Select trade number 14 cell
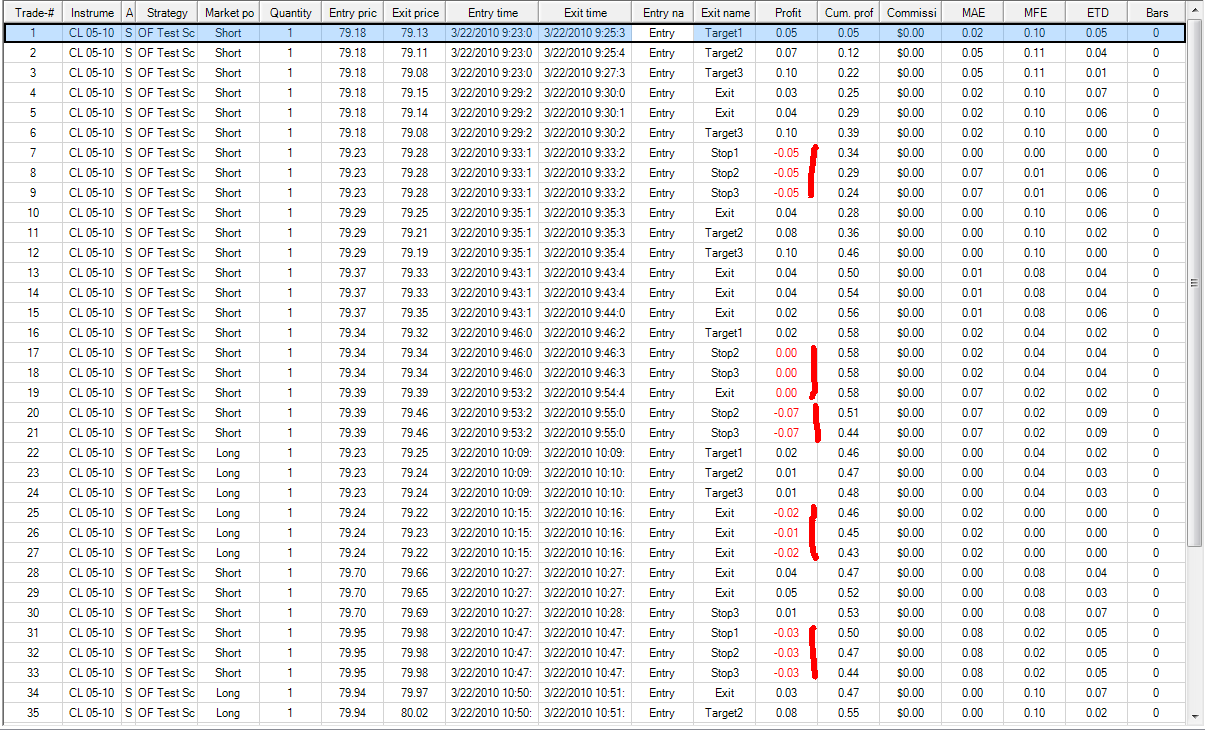The image size is (1205, 733). (x=33, y=293)
